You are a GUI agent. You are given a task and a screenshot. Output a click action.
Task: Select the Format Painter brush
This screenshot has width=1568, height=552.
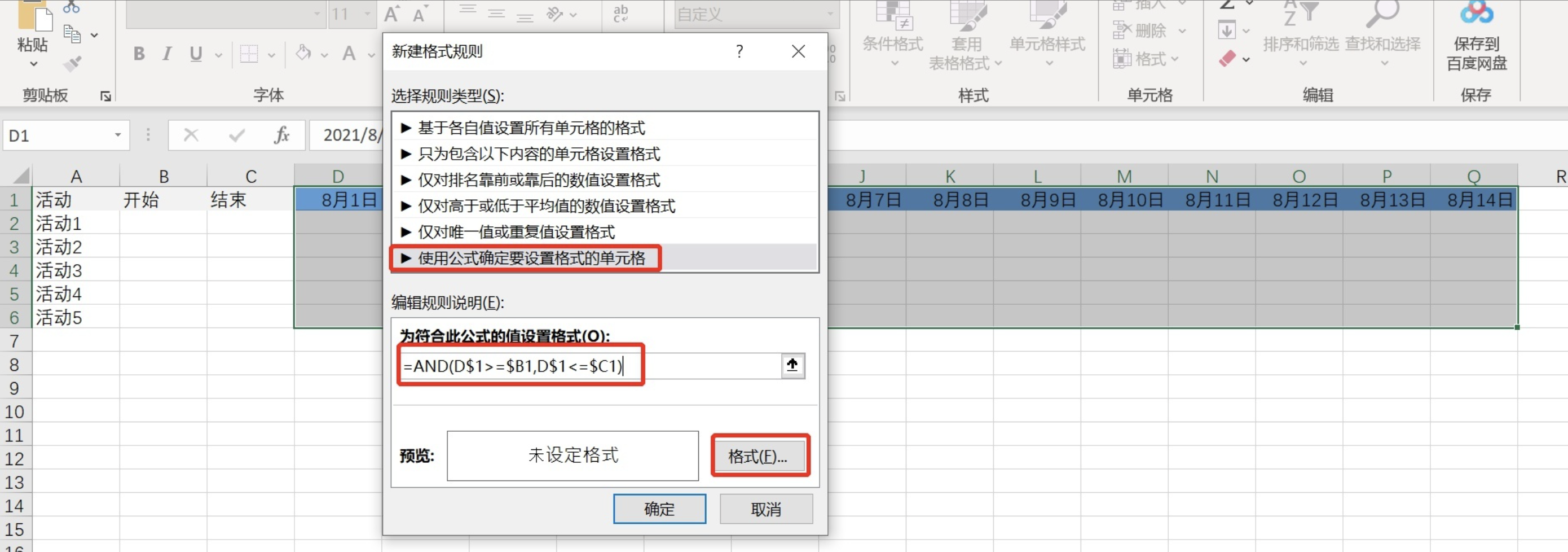click(72, 63)
